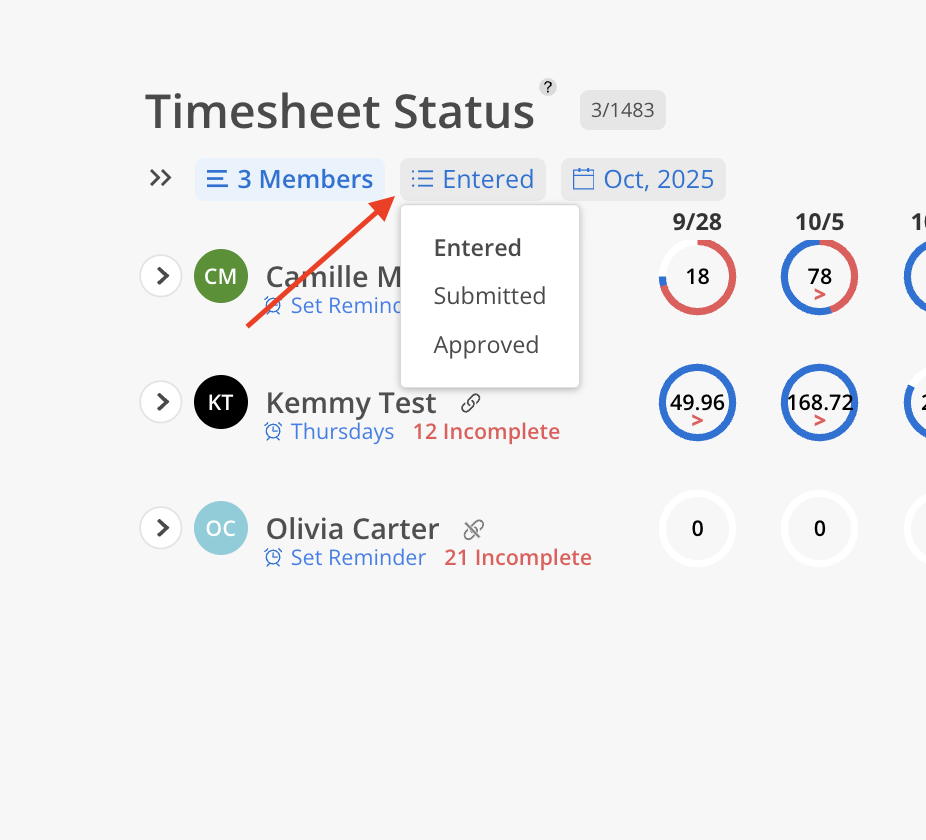Screen dimensions: 926x840
Task: Choose Entered in the status menu
Action: pos(477,248)
